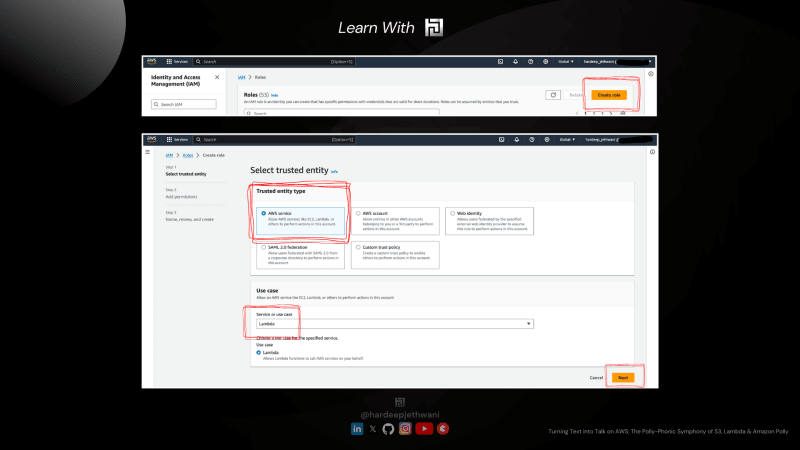
Task: Open the GitHub icon in slide footer
Action: [388, 429]
